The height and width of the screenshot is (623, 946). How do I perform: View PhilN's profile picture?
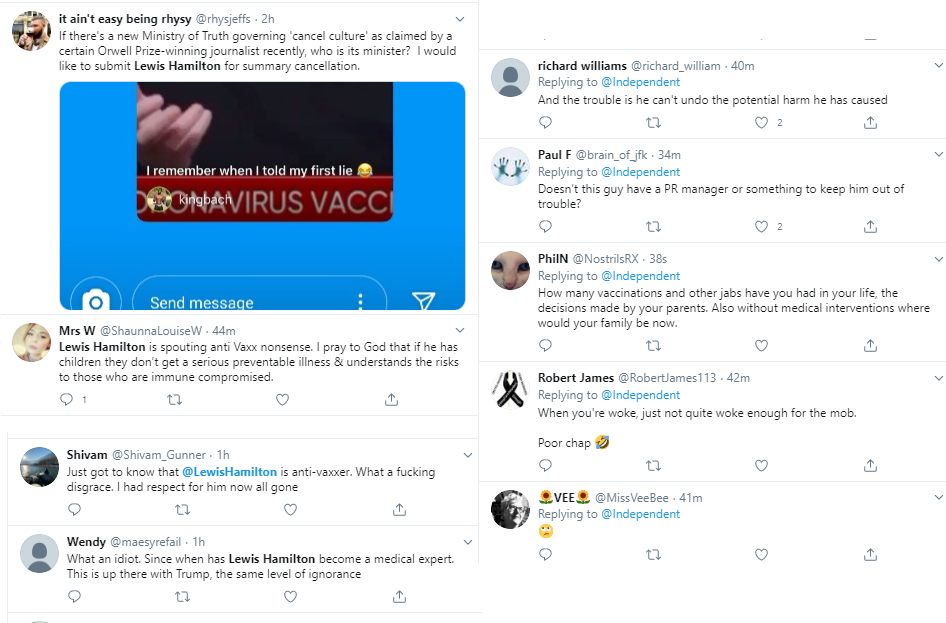[x=510, y=270]
